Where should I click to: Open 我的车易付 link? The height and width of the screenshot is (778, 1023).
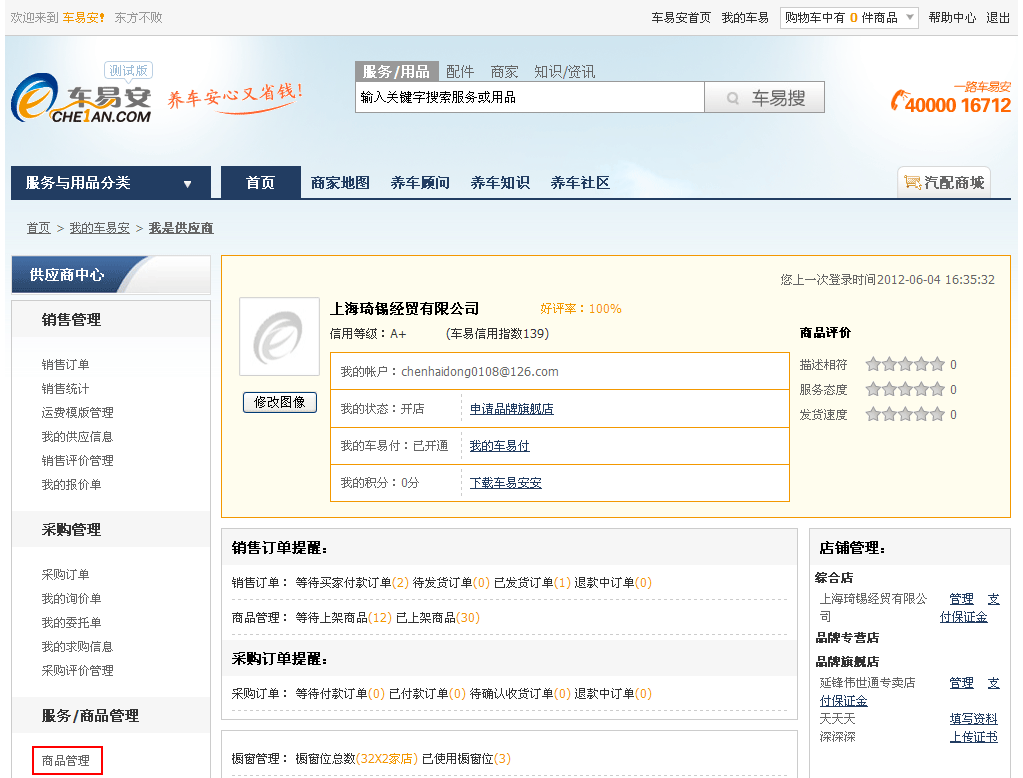(500, 446)
